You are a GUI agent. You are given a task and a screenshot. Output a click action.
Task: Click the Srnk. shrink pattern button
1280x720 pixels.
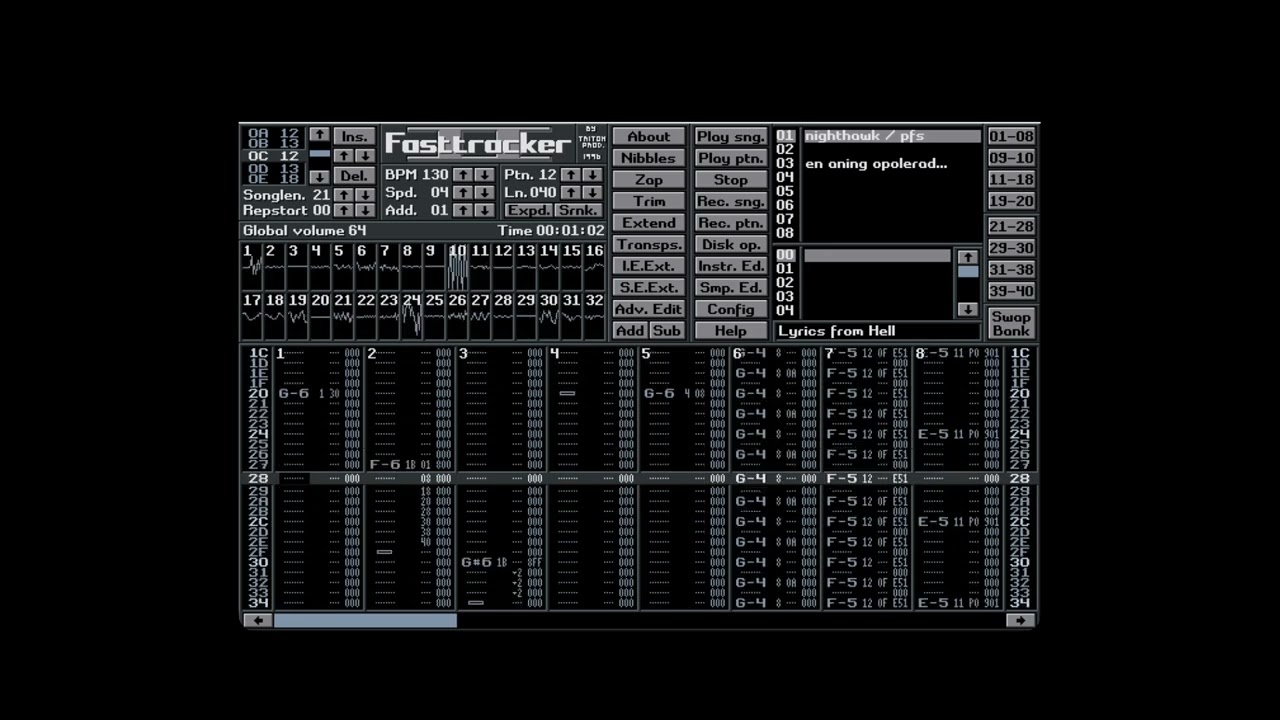[x=579, y=210]
